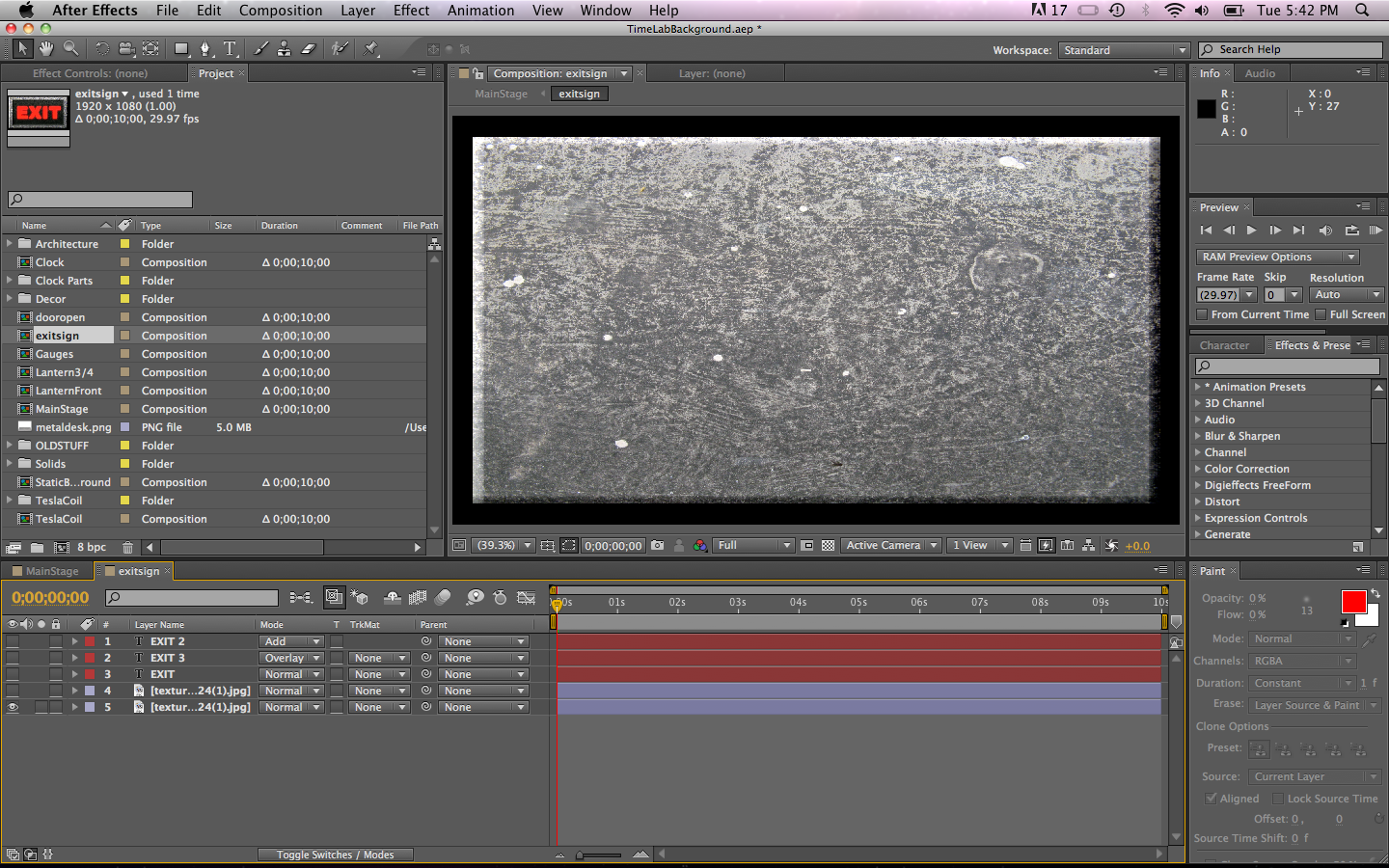Enable the Full Screen checkbox
1389x868 pixels.
pos(1321,314)
